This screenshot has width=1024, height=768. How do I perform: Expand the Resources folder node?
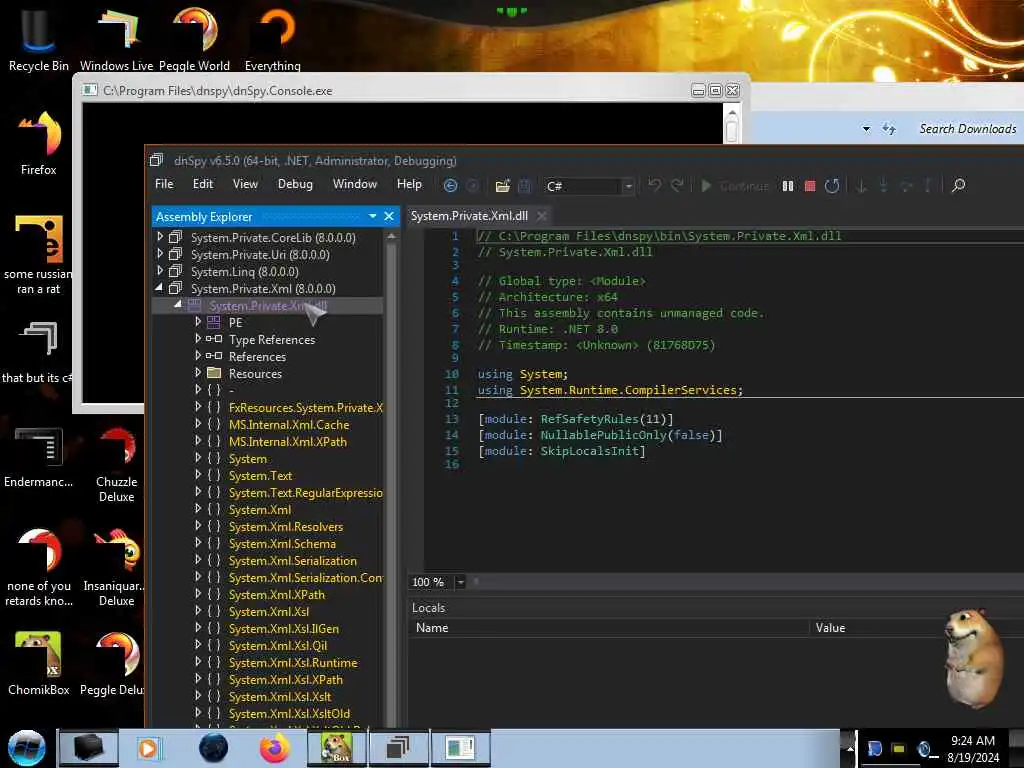[198, 372]
